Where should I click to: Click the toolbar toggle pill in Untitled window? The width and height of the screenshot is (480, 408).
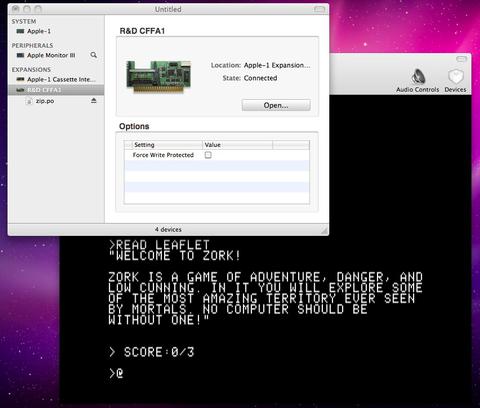[x=319, y=9]
